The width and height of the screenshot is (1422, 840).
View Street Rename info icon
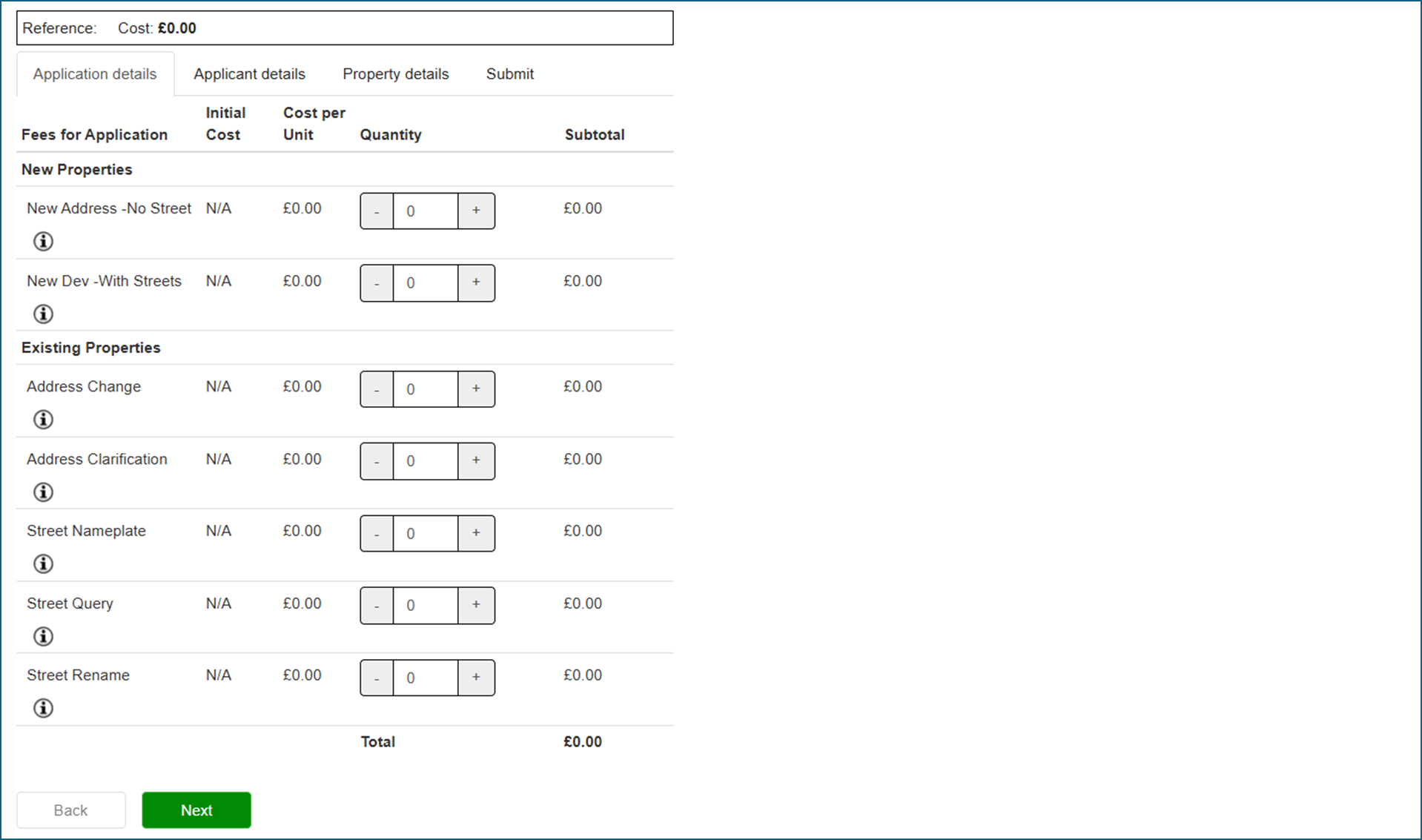point(43,708)
